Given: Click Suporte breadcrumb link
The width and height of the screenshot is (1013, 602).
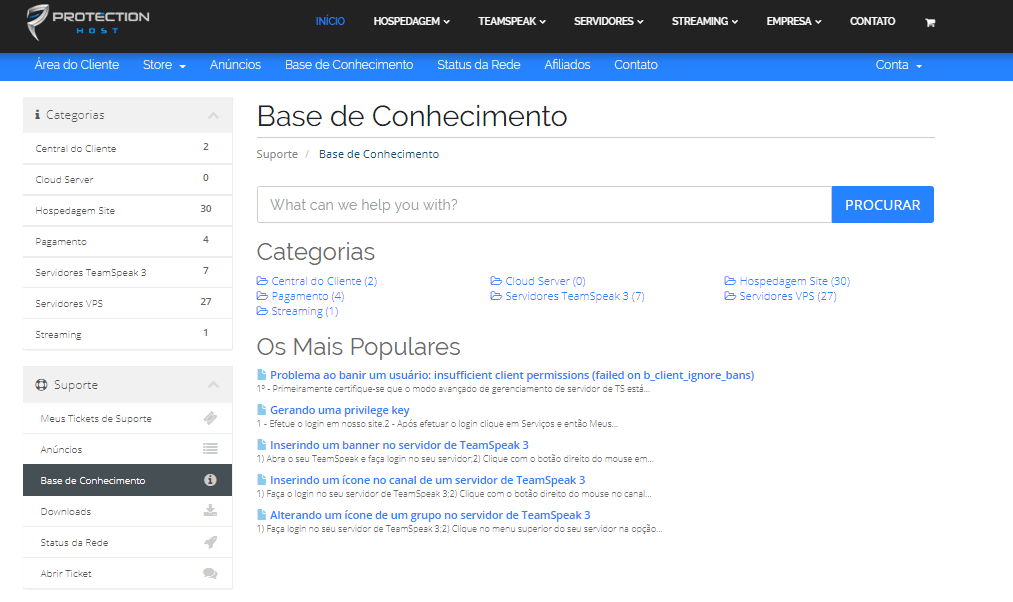Looking at the screenshot, I should (x=277, y=154).
